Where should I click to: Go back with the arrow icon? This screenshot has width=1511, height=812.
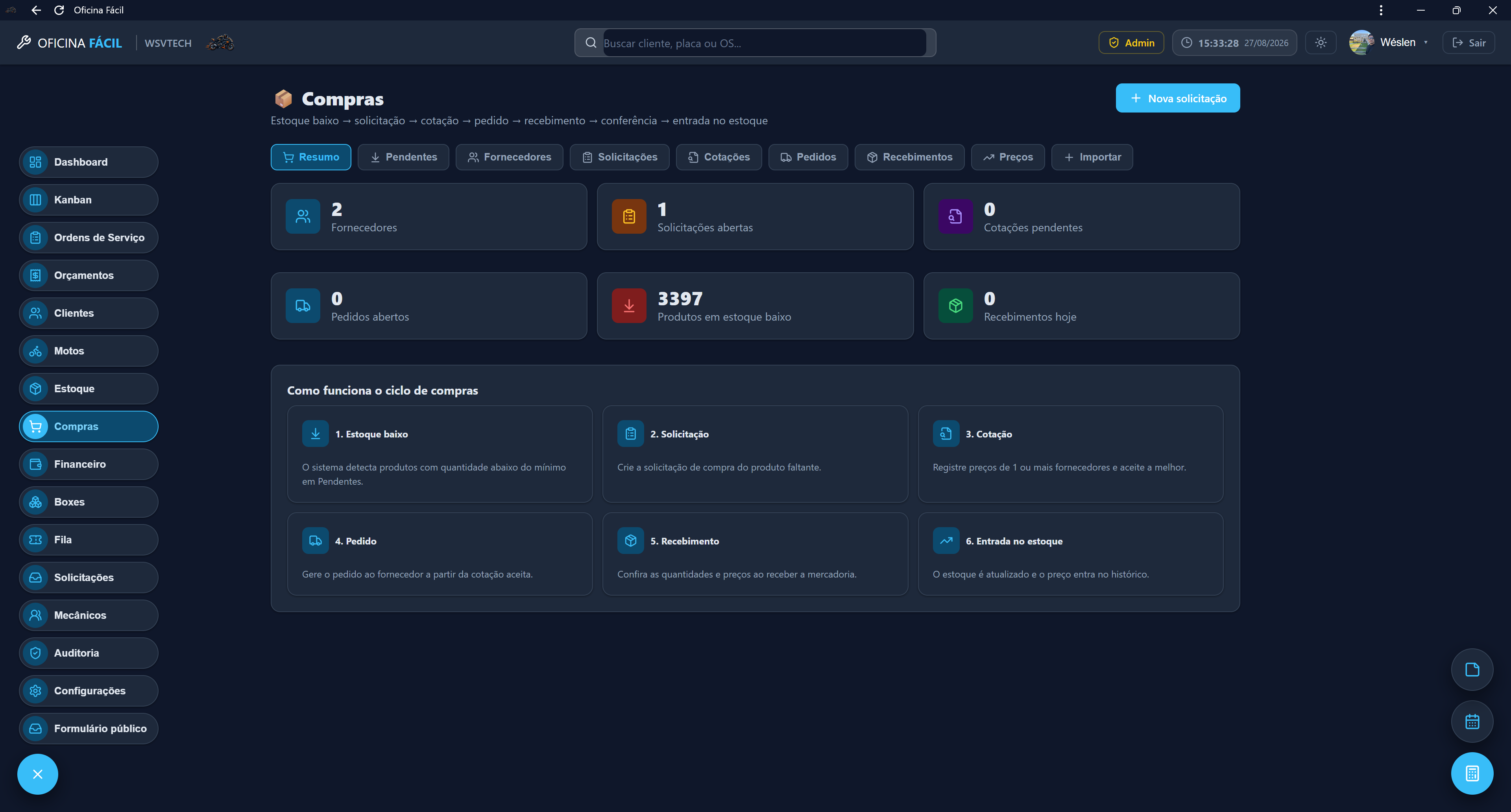point(36,10)
